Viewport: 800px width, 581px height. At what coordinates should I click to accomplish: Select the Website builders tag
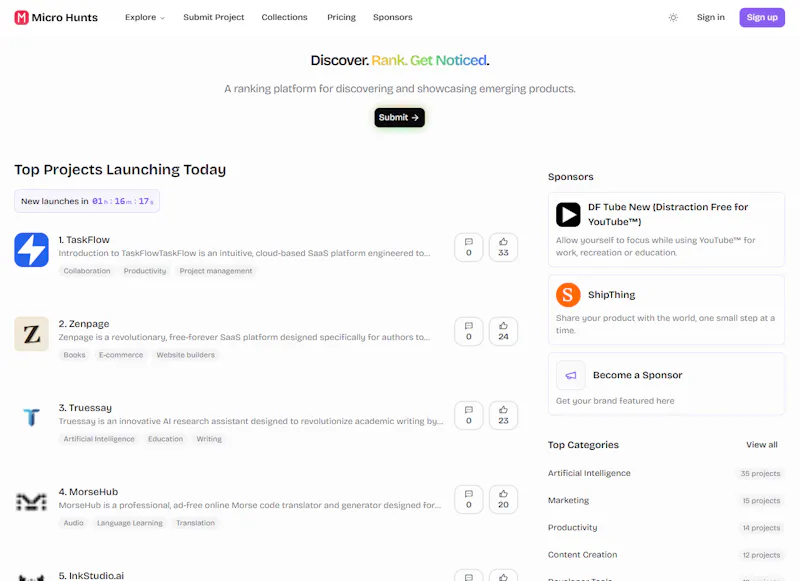[186, 355]
